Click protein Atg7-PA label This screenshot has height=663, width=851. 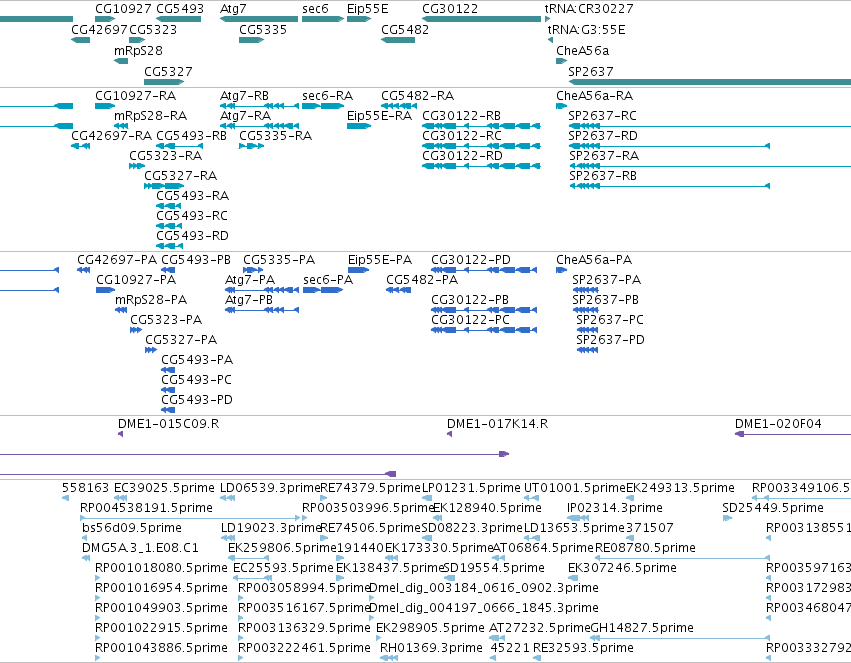(x=250, y=280)
